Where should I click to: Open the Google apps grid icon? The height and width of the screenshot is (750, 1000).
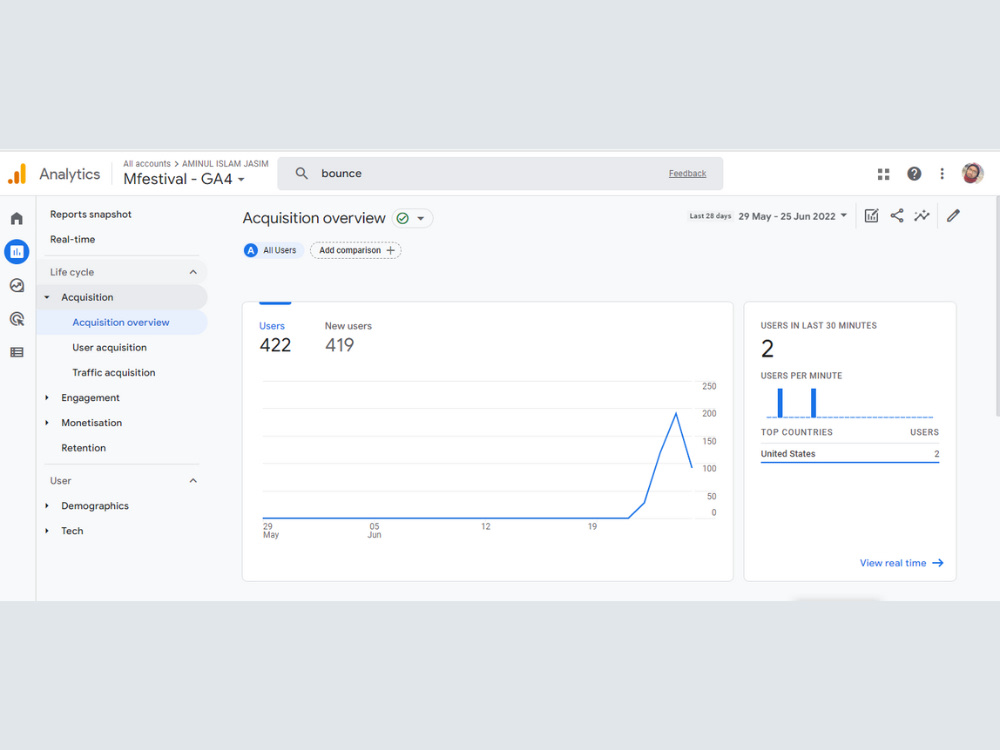[883, 174]
